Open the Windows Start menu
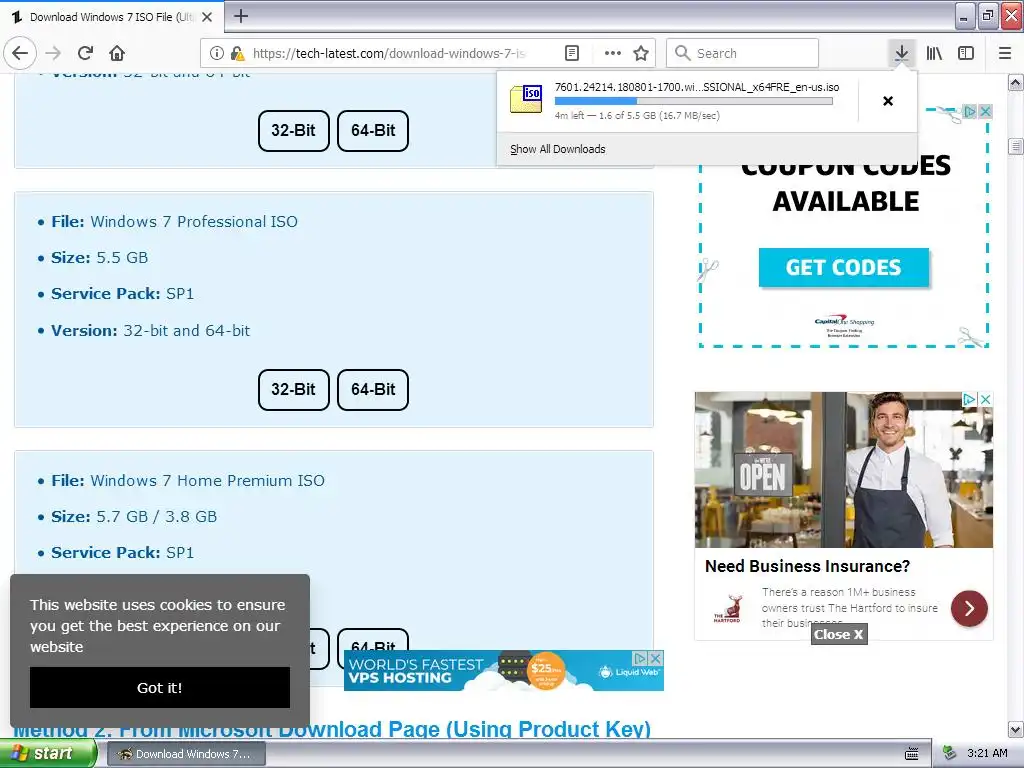The height and width of the screenshot is (768, 1024). coord(47,754)
